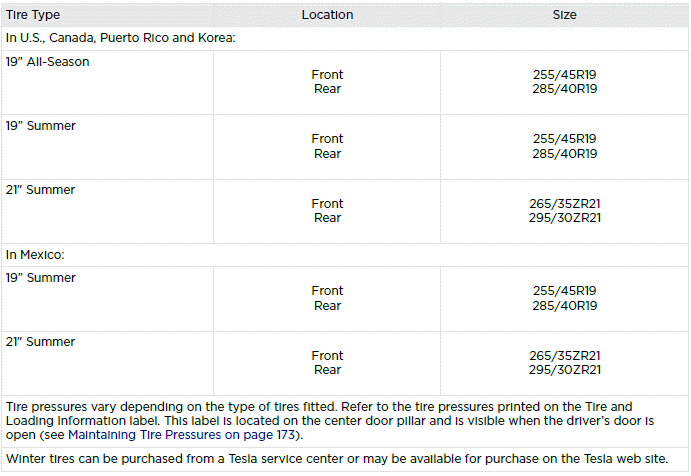Image resolution: width=691 pixels, height=476 pixels.
Task: Click the Front location in All-Season row
Action: point(327,74)
